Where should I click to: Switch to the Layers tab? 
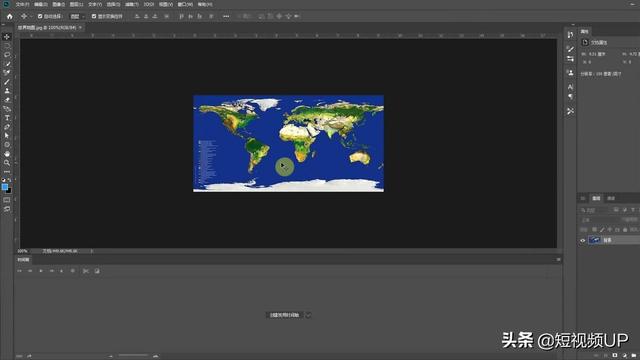(x=596, y=198)
